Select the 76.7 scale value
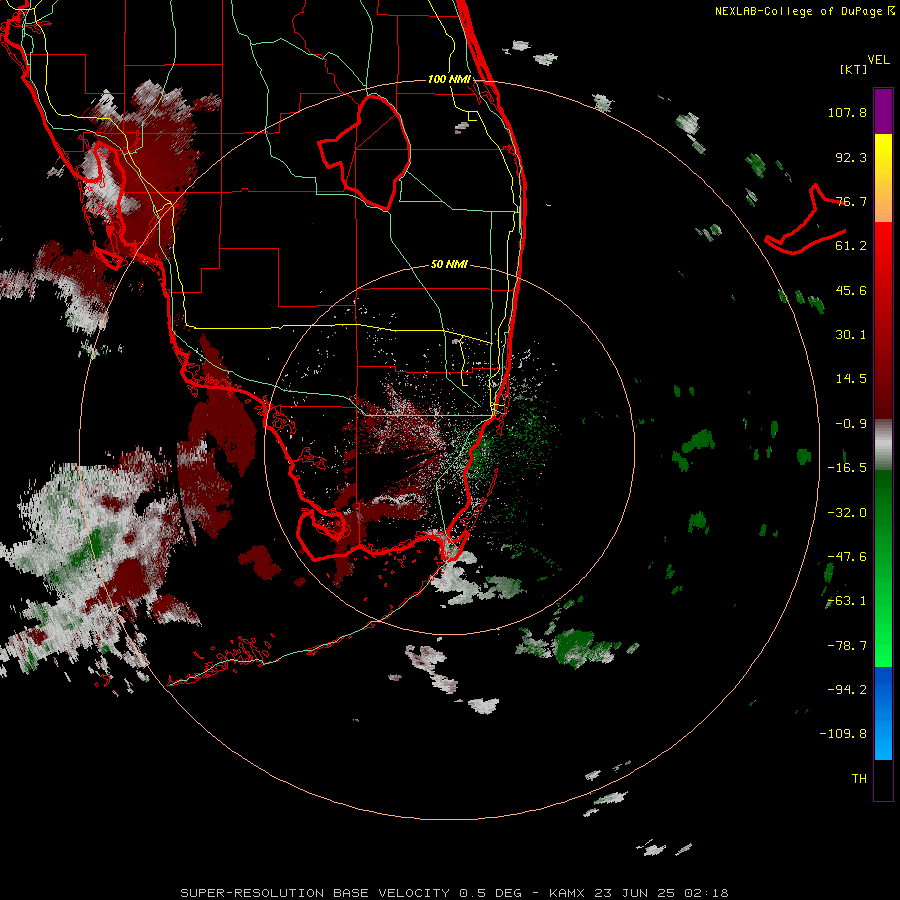This screenshot has width=900, height=900. pyautogui.click(x=851, y=201)
